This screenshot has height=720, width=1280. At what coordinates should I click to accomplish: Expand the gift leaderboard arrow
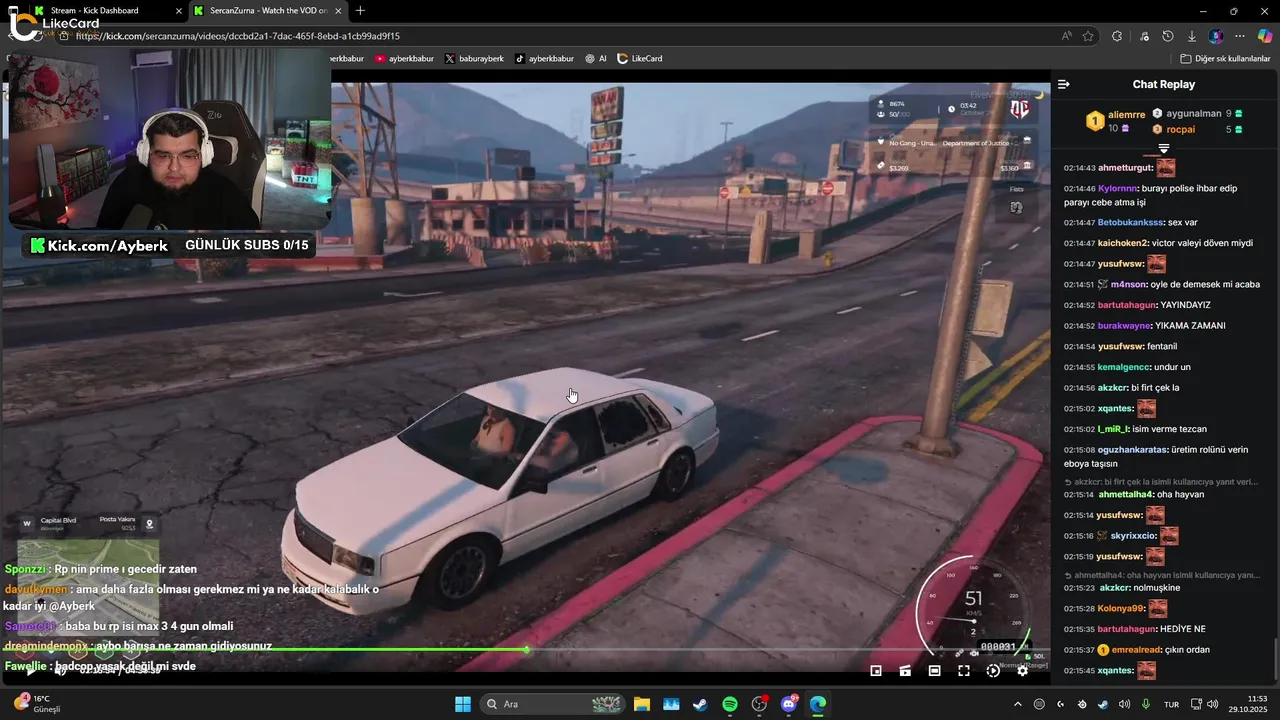tap(1164, 148)
